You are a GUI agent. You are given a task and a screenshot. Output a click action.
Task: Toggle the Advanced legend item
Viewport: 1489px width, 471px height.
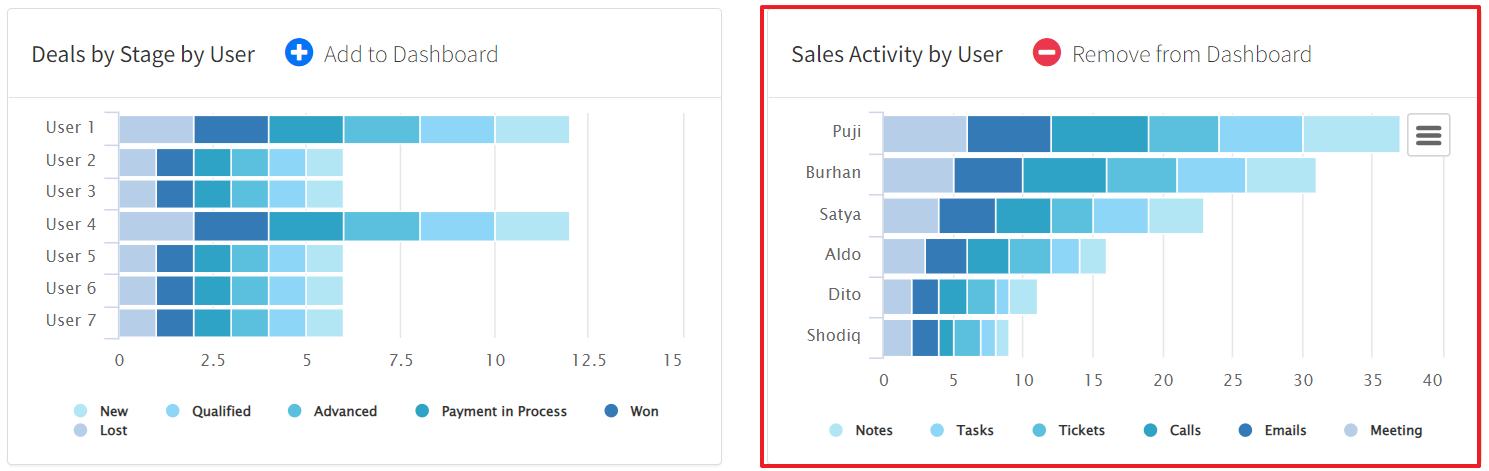tap(344, 411)
